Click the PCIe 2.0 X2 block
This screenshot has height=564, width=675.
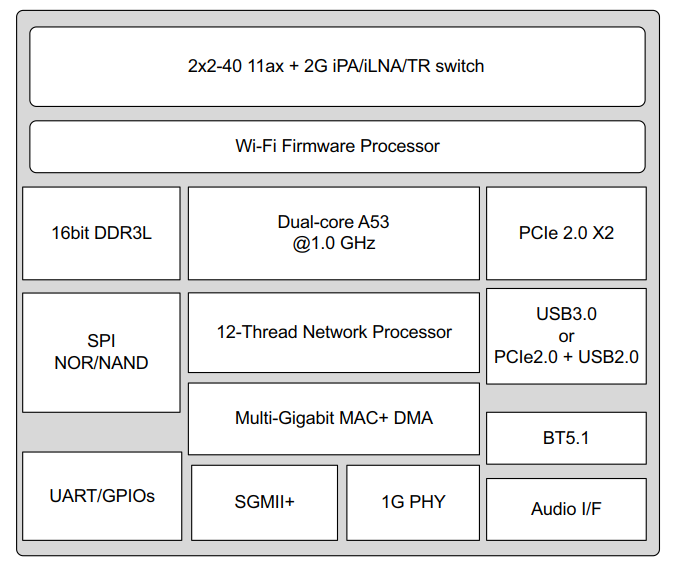(x=566, y=233)
